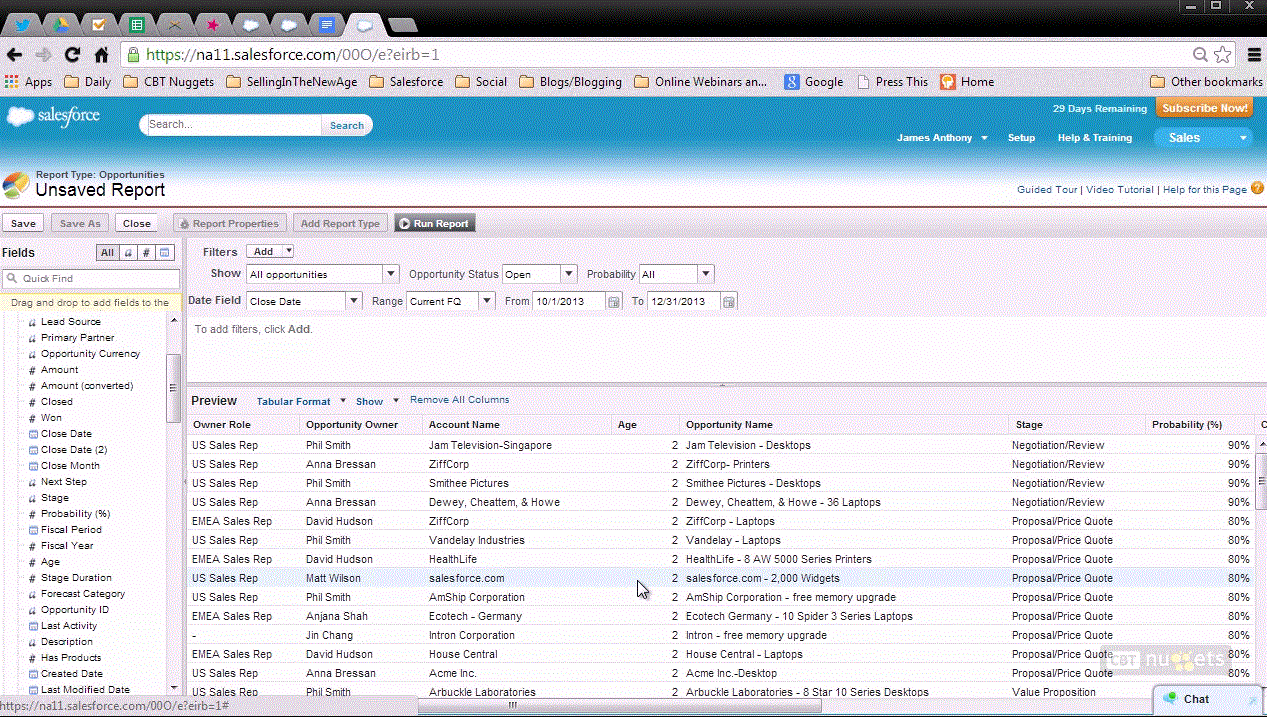The width and height of the screenshot is (1267, 717).
Task: Click the Report Properties gear button
Action: click(230, 223)
